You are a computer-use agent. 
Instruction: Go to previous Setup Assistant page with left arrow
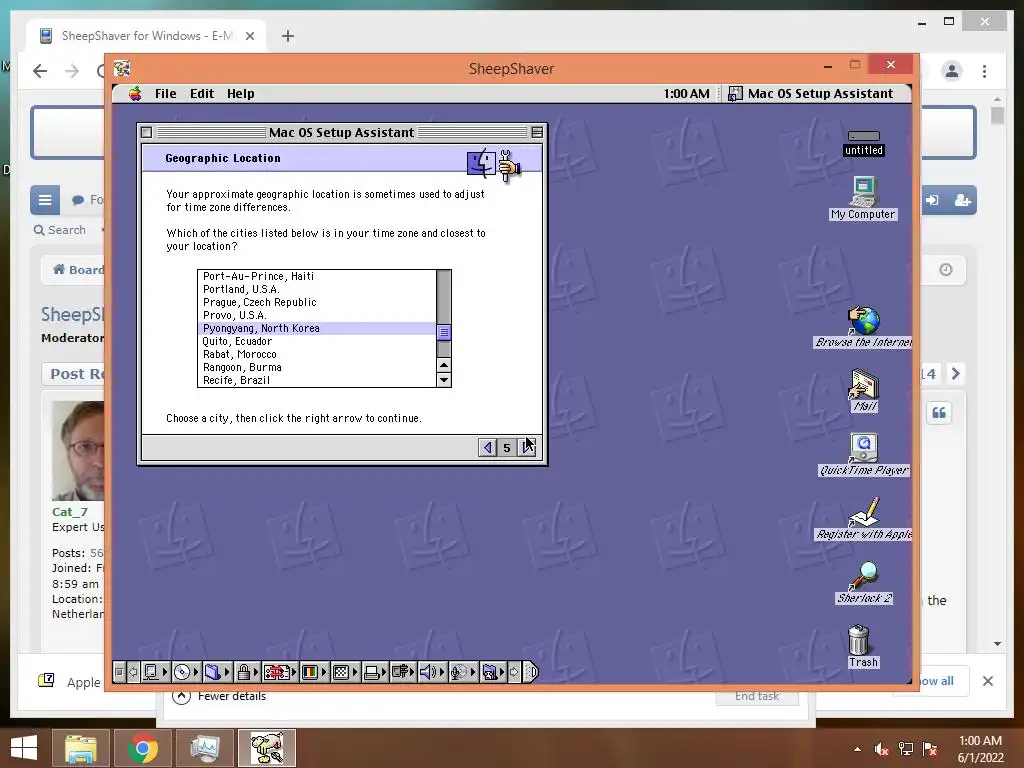487,447
